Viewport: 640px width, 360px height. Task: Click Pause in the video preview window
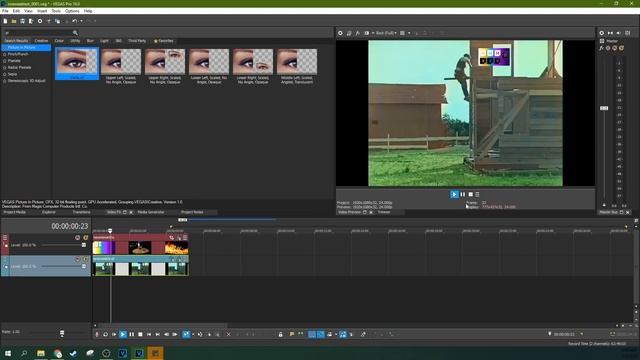(x=463, y=194)
